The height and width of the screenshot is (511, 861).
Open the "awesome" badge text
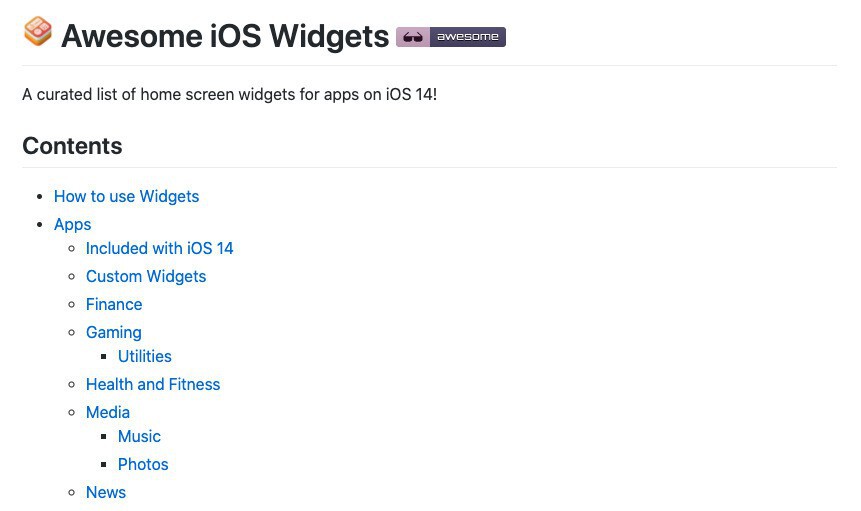pyautogui.click(x=468, y=37)
